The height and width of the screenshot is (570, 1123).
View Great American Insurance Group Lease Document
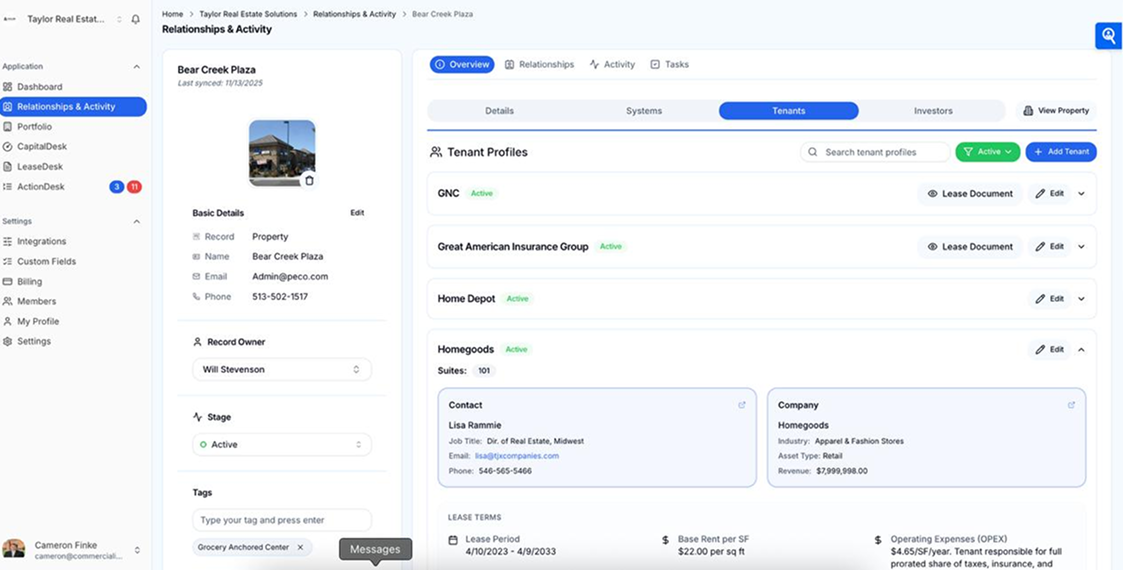tap(969, 247)
